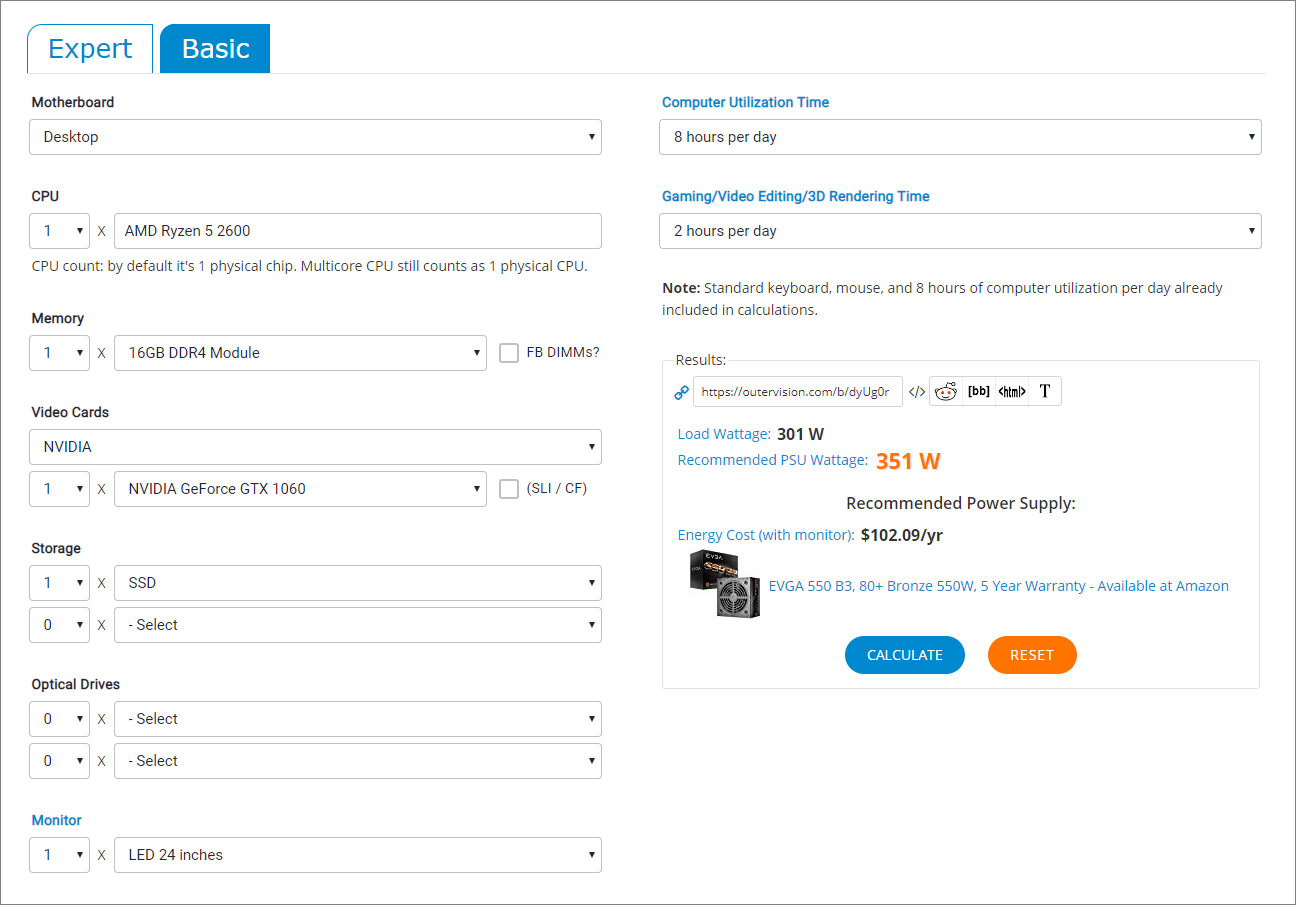
Task: Click the $102.09/yr energy cost value
Action: (902, 535)
